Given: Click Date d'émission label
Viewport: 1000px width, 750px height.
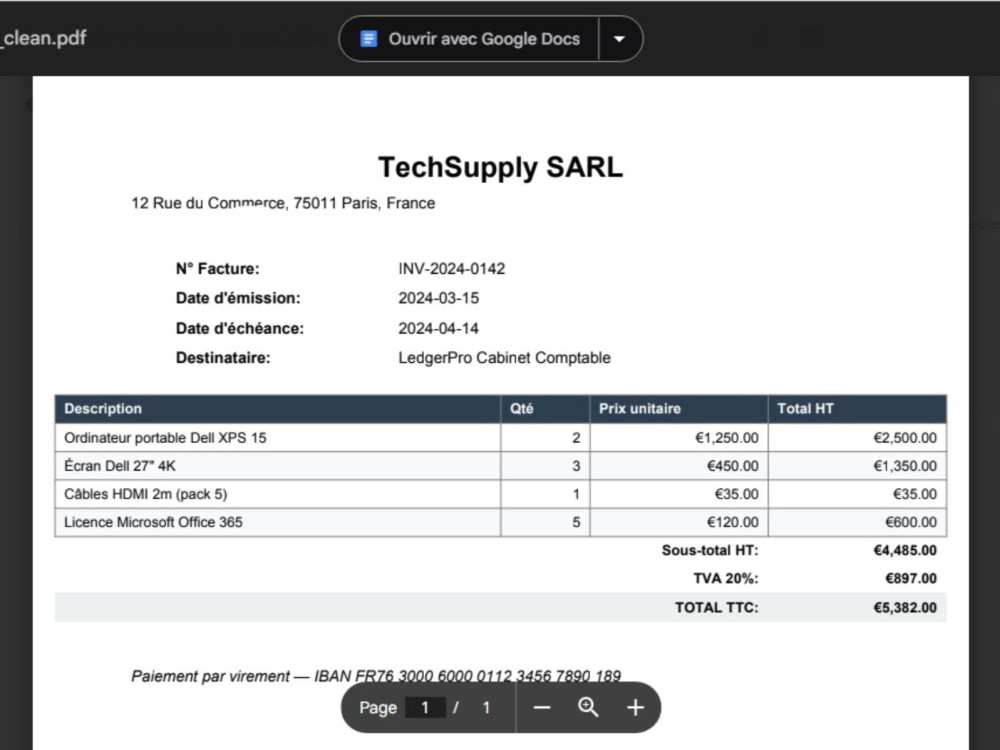Looking at the screenshot, I should [238, 298].
